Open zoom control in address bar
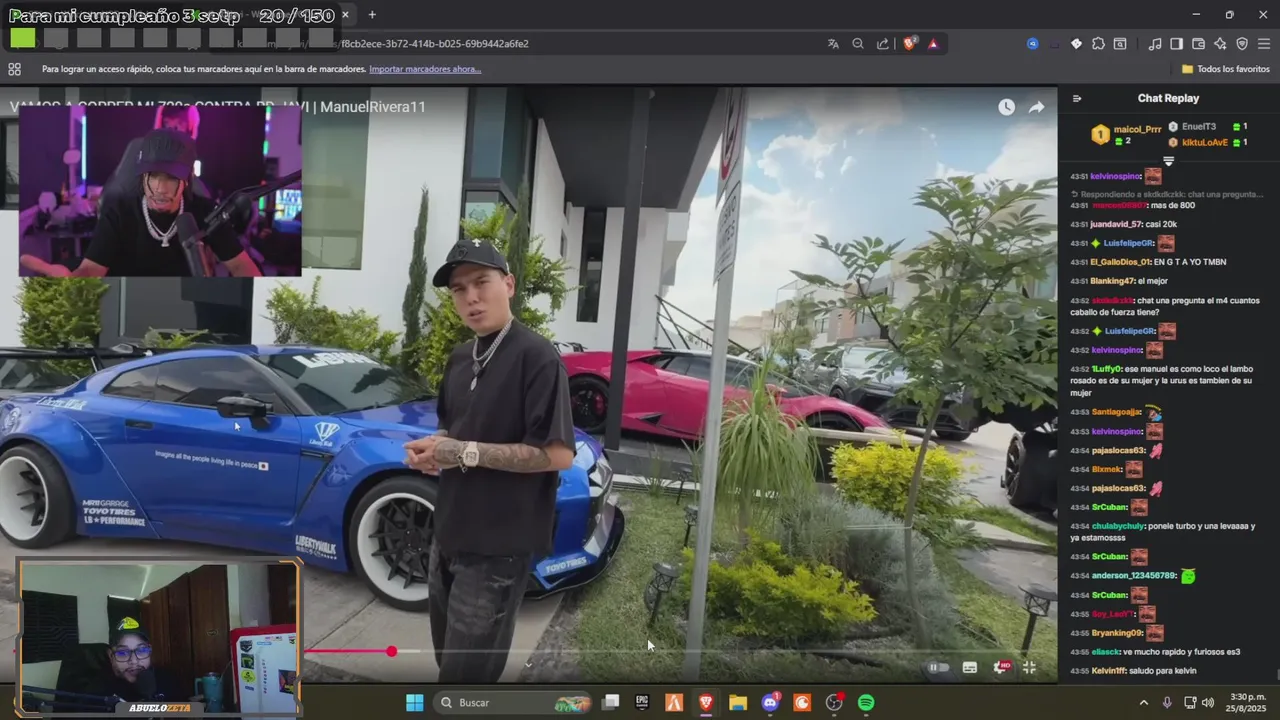This screenshot has width=1280, height=720. click(x=858, y=44)
